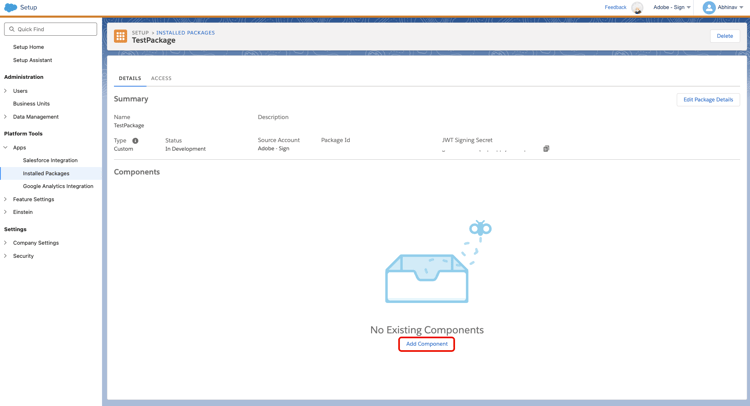Image resolution: width=750 pixels, height=406 pixels.
Task: Expand Company Settings section
Action: [x=5, y=243]
